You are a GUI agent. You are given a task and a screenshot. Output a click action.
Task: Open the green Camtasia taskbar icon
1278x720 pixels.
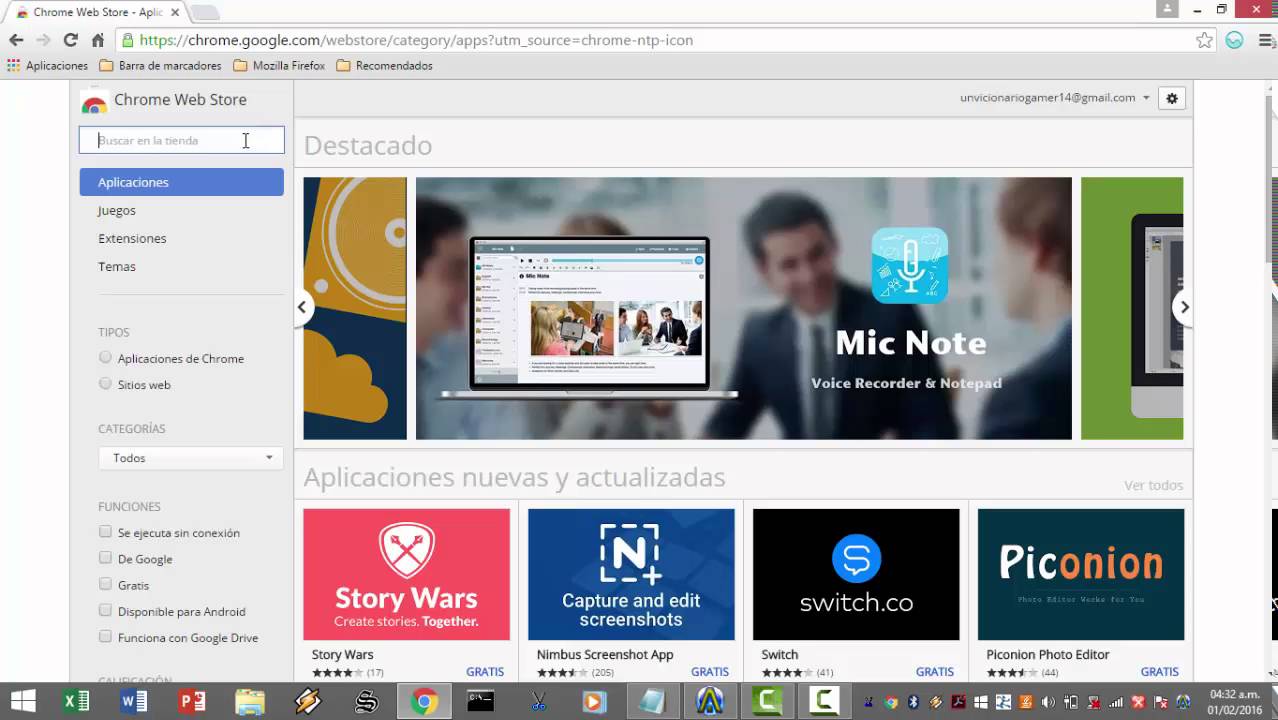pyautogui.click(x=767, y=701)
